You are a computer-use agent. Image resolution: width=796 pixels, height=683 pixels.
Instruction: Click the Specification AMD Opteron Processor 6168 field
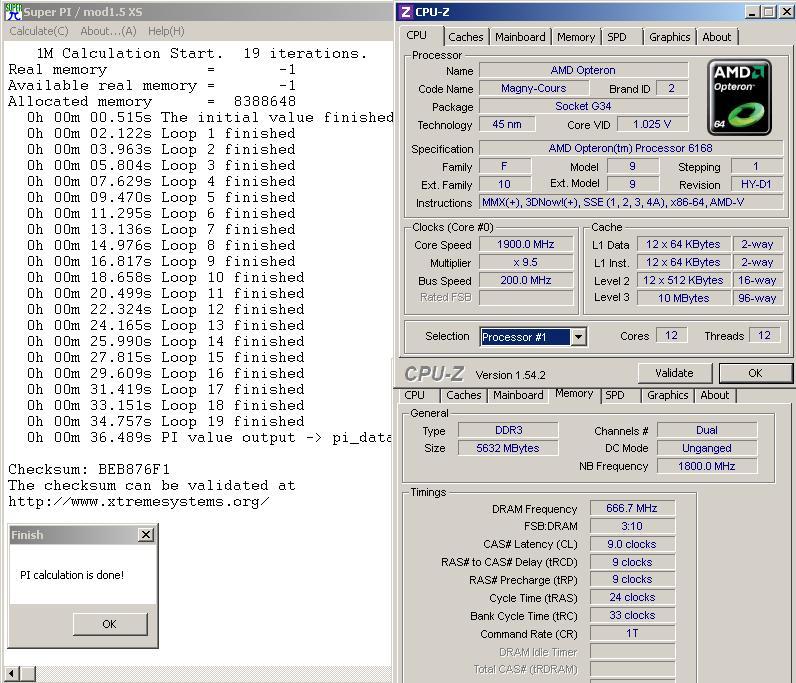pos(631,148)
